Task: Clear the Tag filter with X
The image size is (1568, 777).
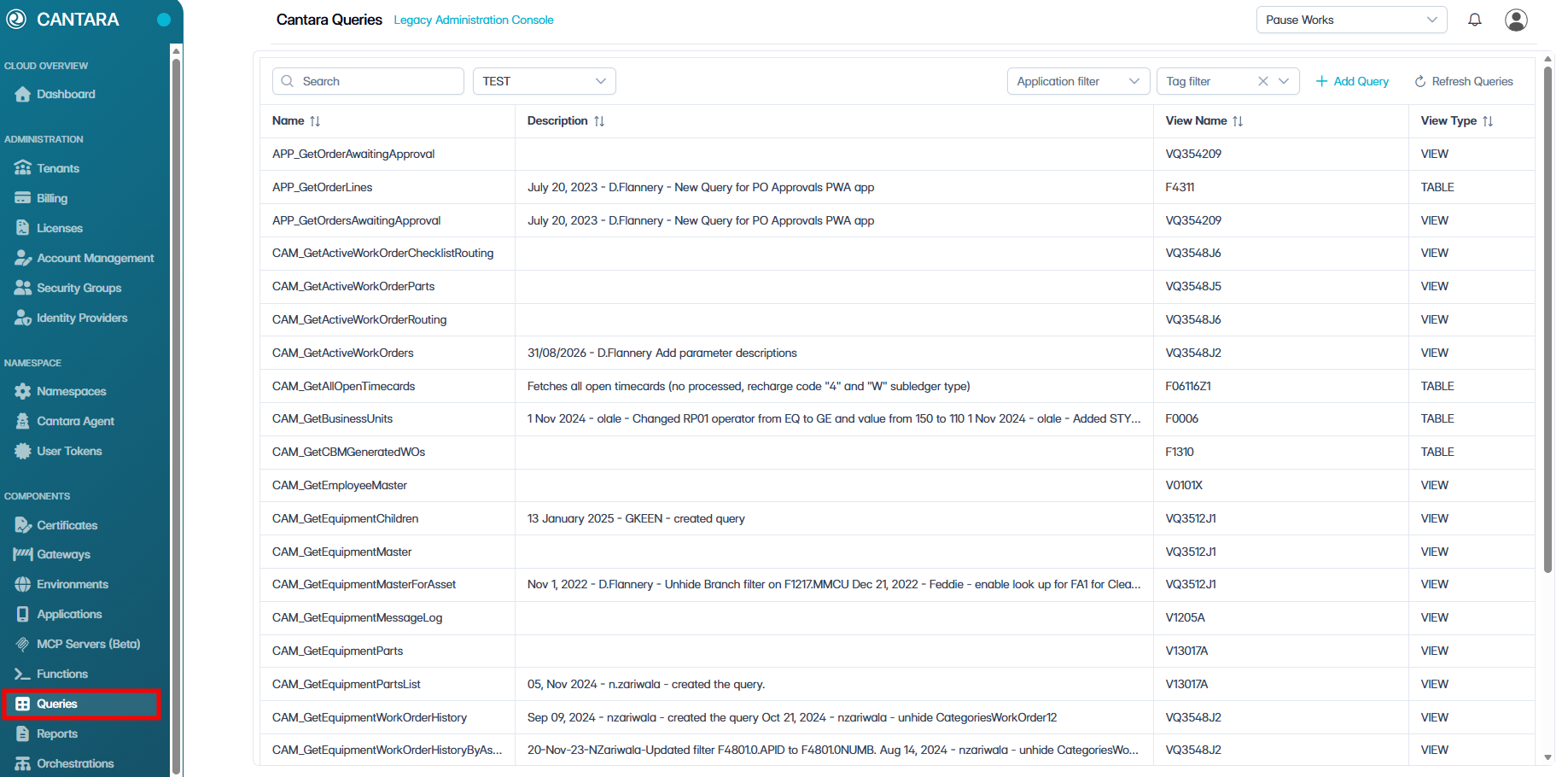Action: point(1263,81)
